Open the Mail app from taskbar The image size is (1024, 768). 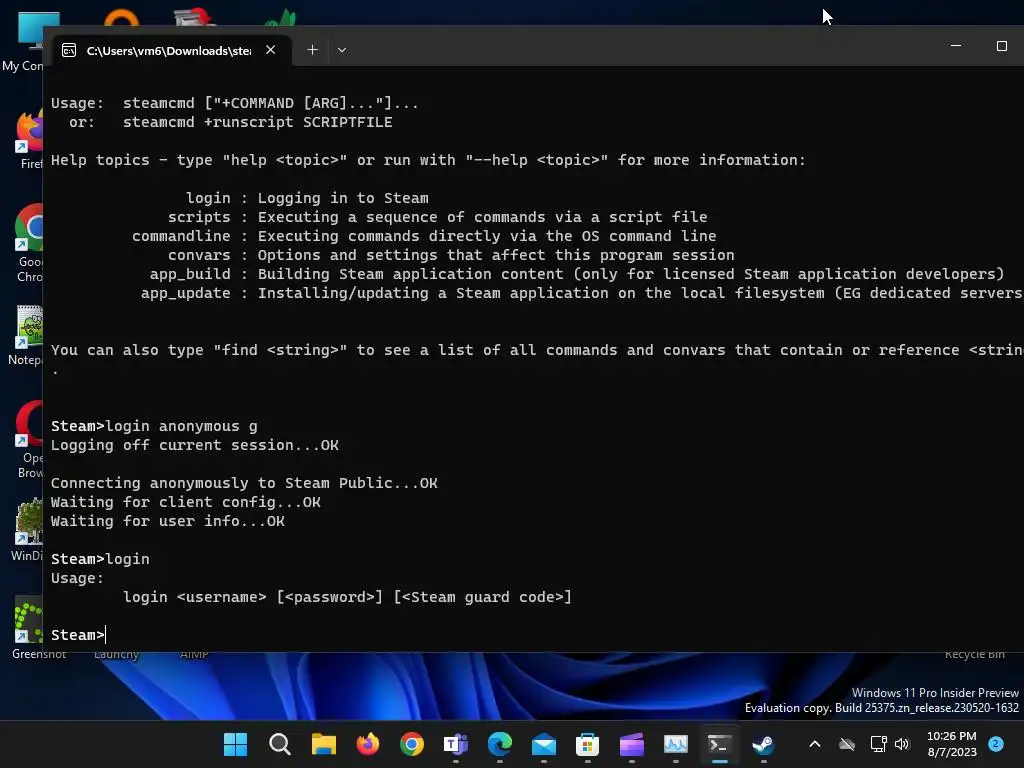point(543,744)
